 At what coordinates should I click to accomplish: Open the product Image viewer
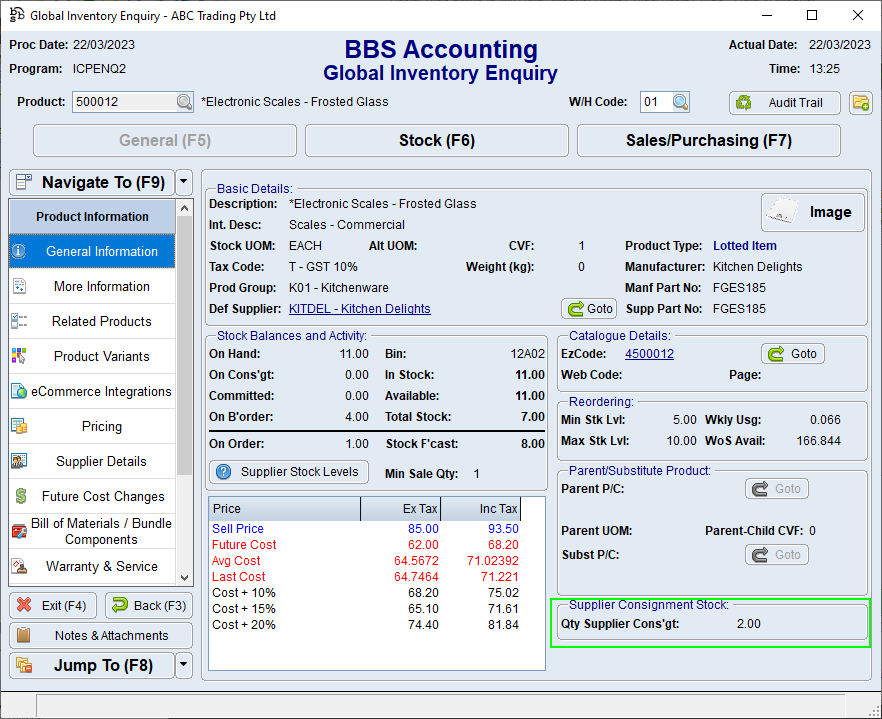[812, 212]
